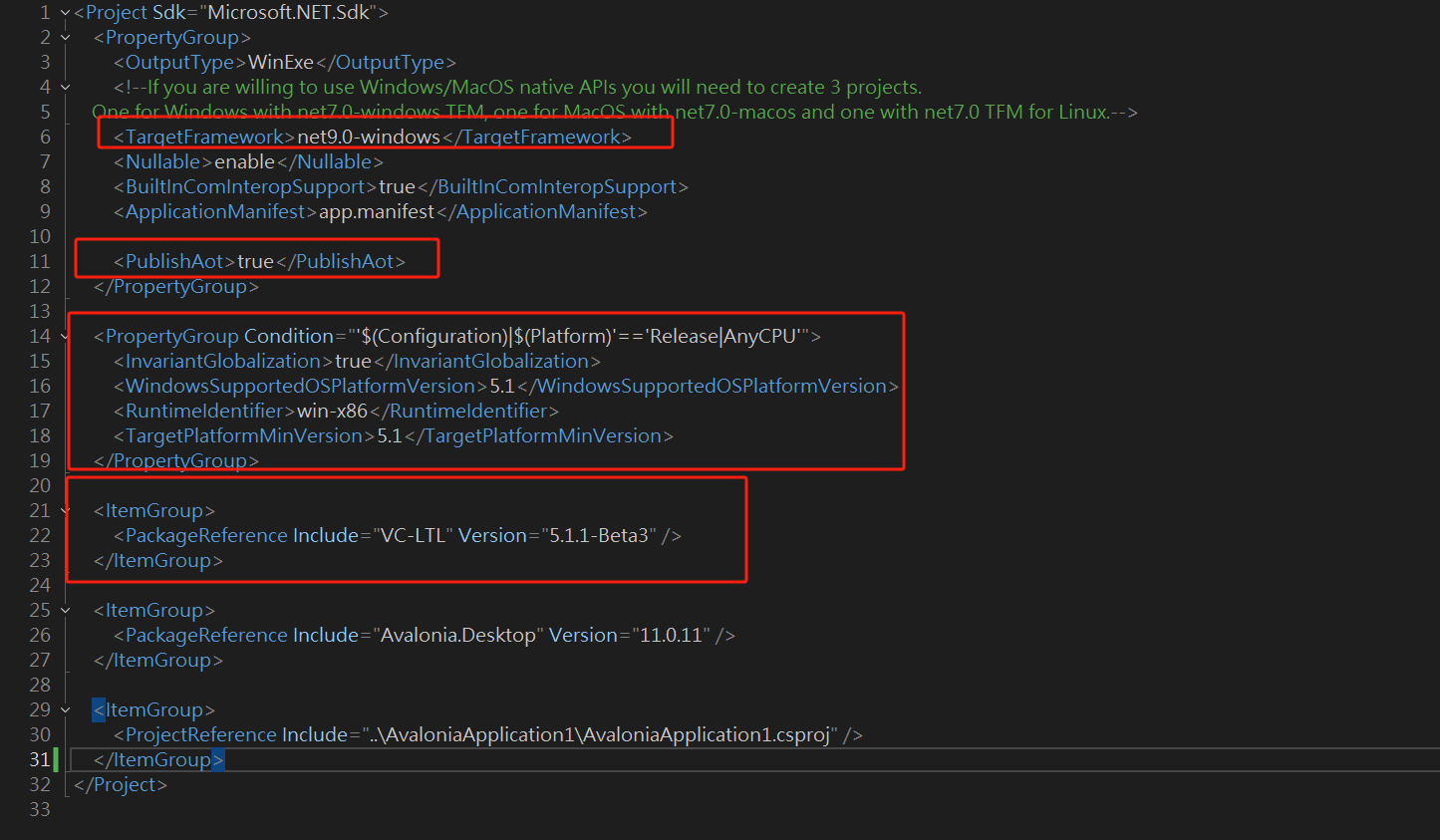Screen dimensions: 1440x840
Task: Click the closing Project tag on line 32
Action: (121, 785)
